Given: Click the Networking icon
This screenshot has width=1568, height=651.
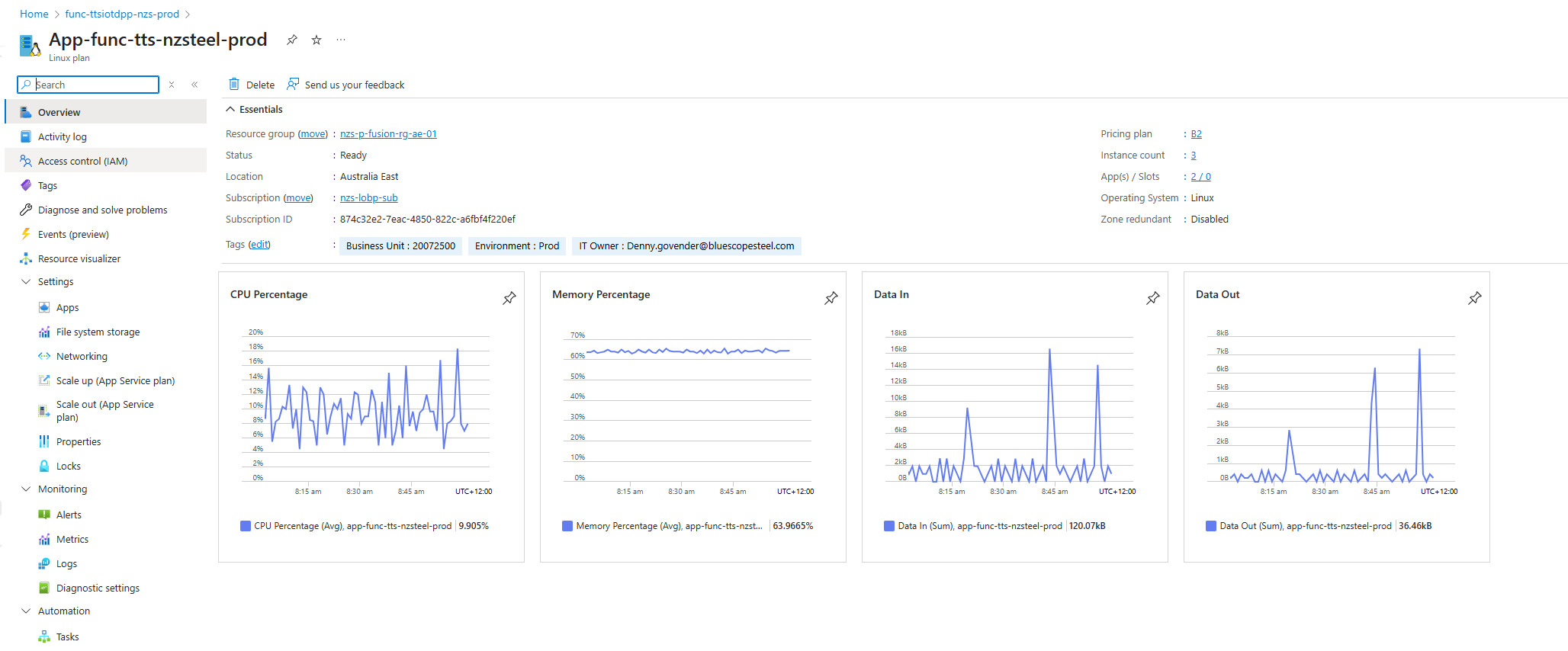Looking at the screenshot, I should point(44,356).
